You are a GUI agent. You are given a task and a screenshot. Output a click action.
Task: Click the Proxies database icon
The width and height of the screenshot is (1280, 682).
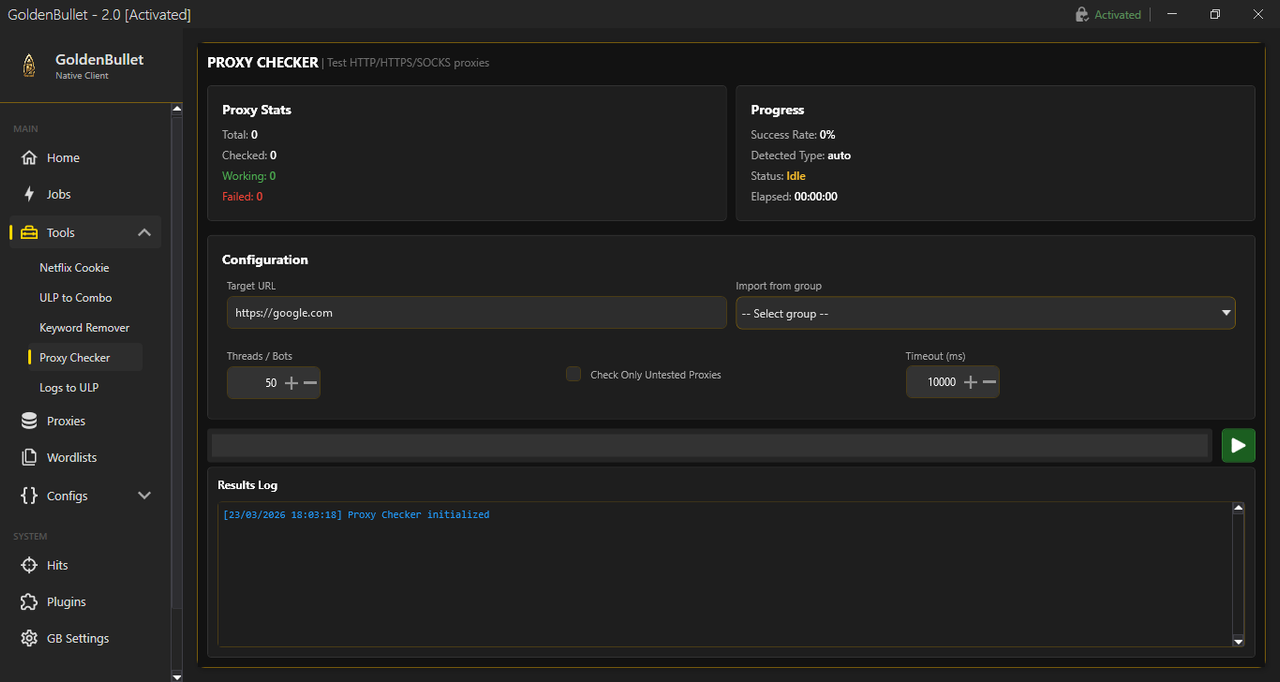point(29,421)
